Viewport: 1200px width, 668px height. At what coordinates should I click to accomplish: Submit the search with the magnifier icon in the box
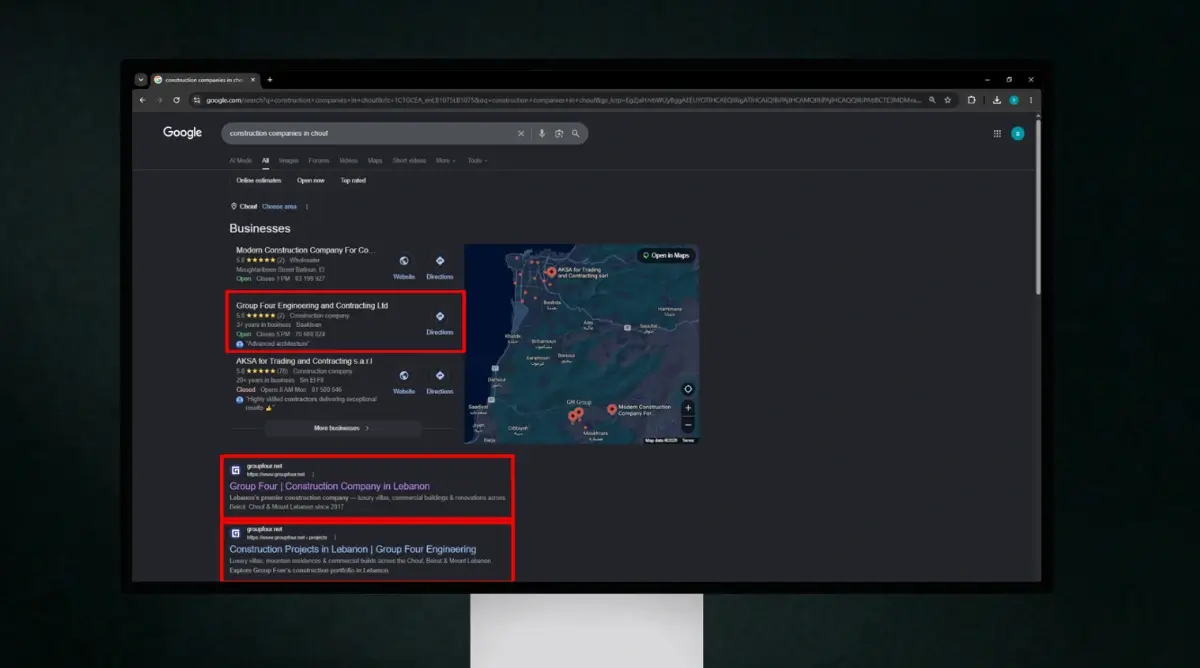tap(576, 133)
